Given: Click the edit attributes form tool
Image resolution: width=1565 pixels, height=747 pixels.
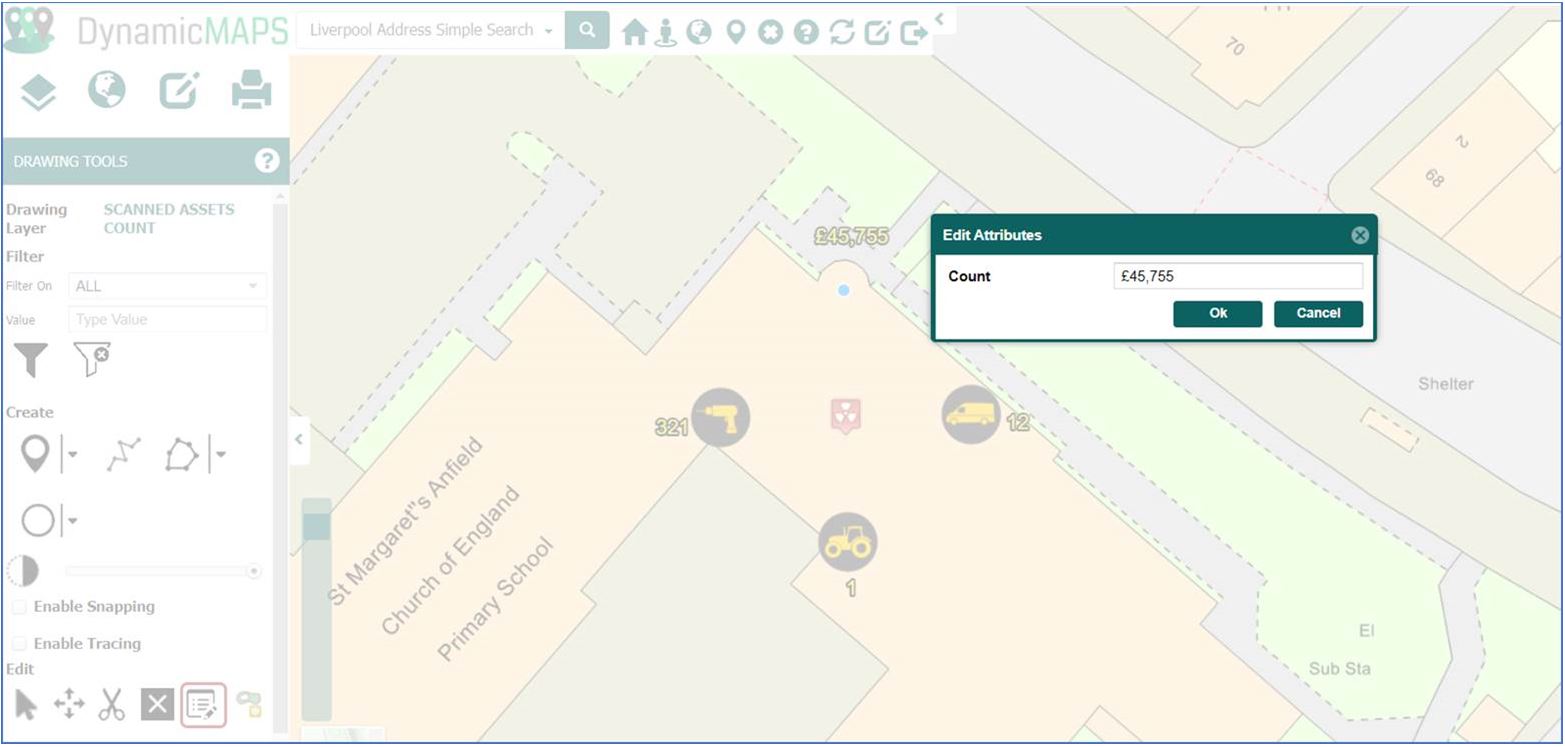Looking at the screenshot, I should point(203,705).
